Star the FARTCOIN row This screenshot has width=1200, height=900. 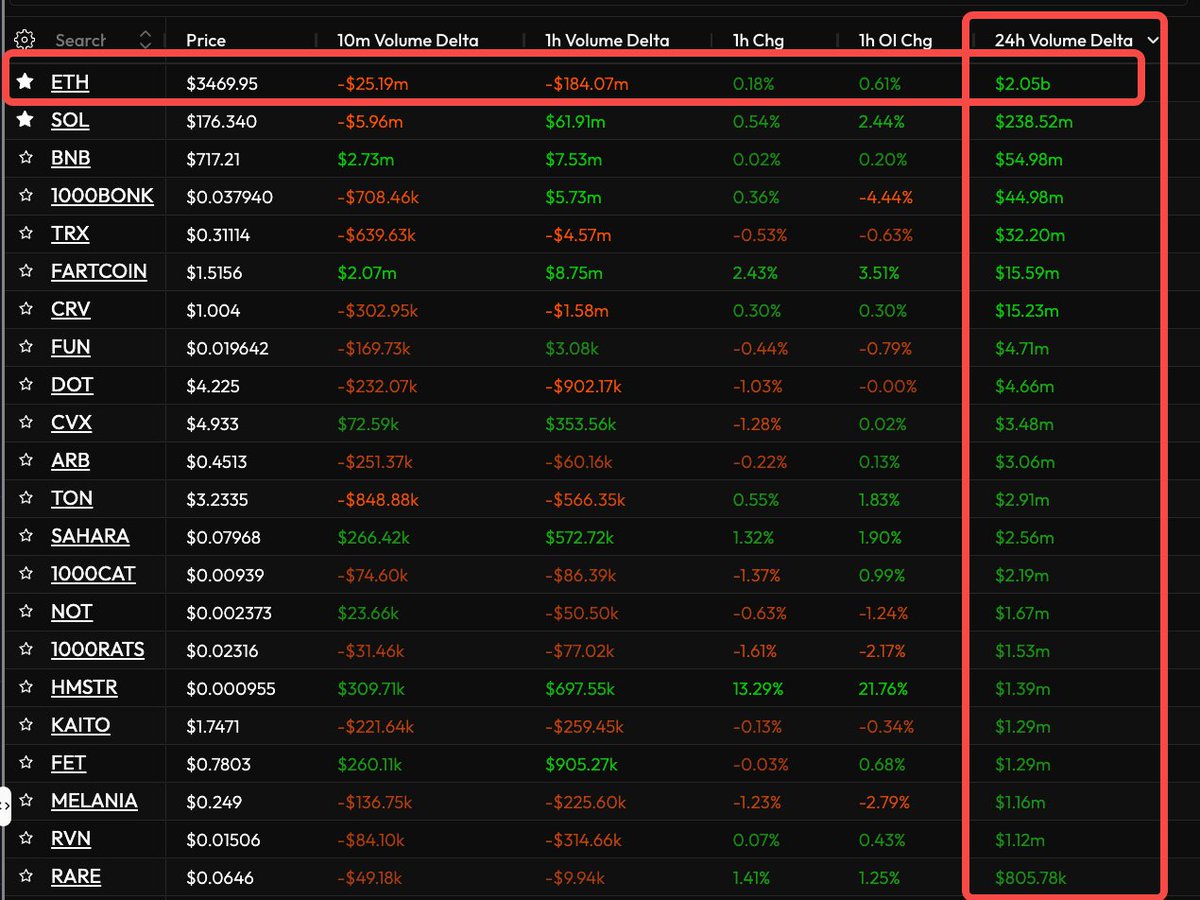point(25,272)
